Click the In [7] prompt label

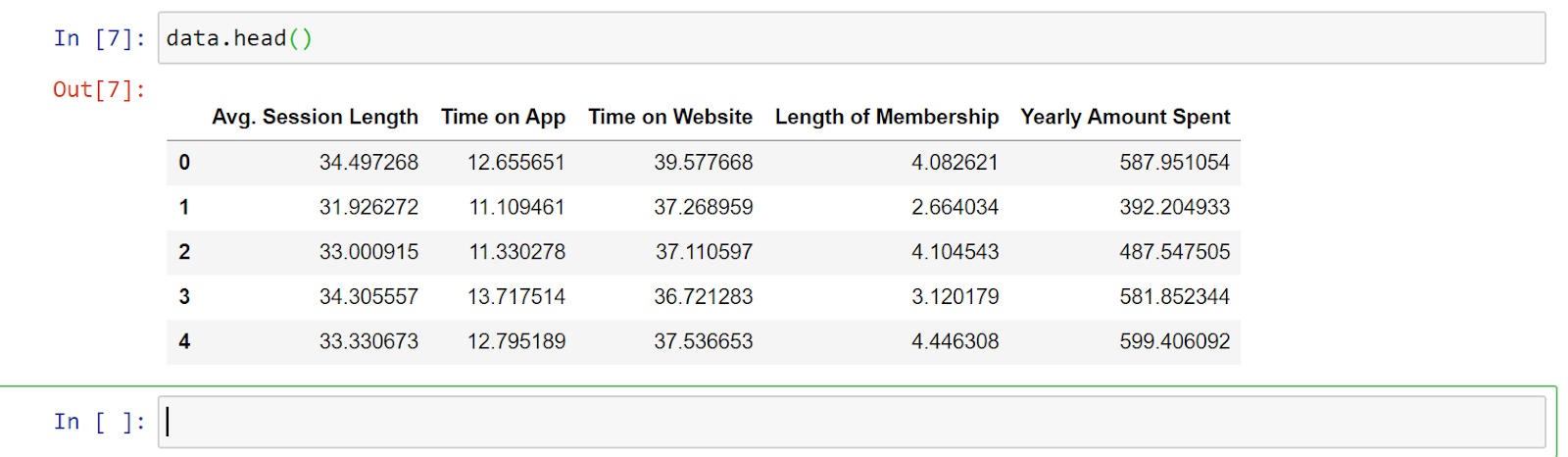(99, 38)
